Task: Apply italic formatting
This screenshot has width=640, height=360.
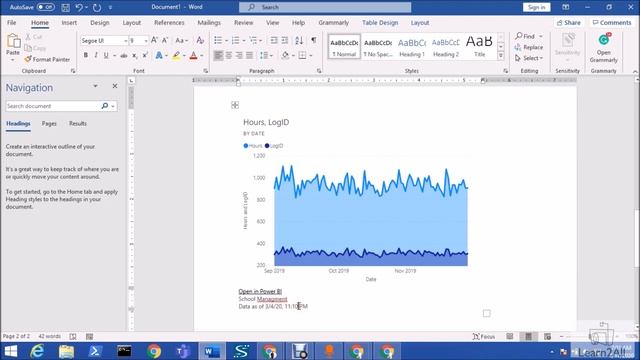Action: (x=96, y=55)
